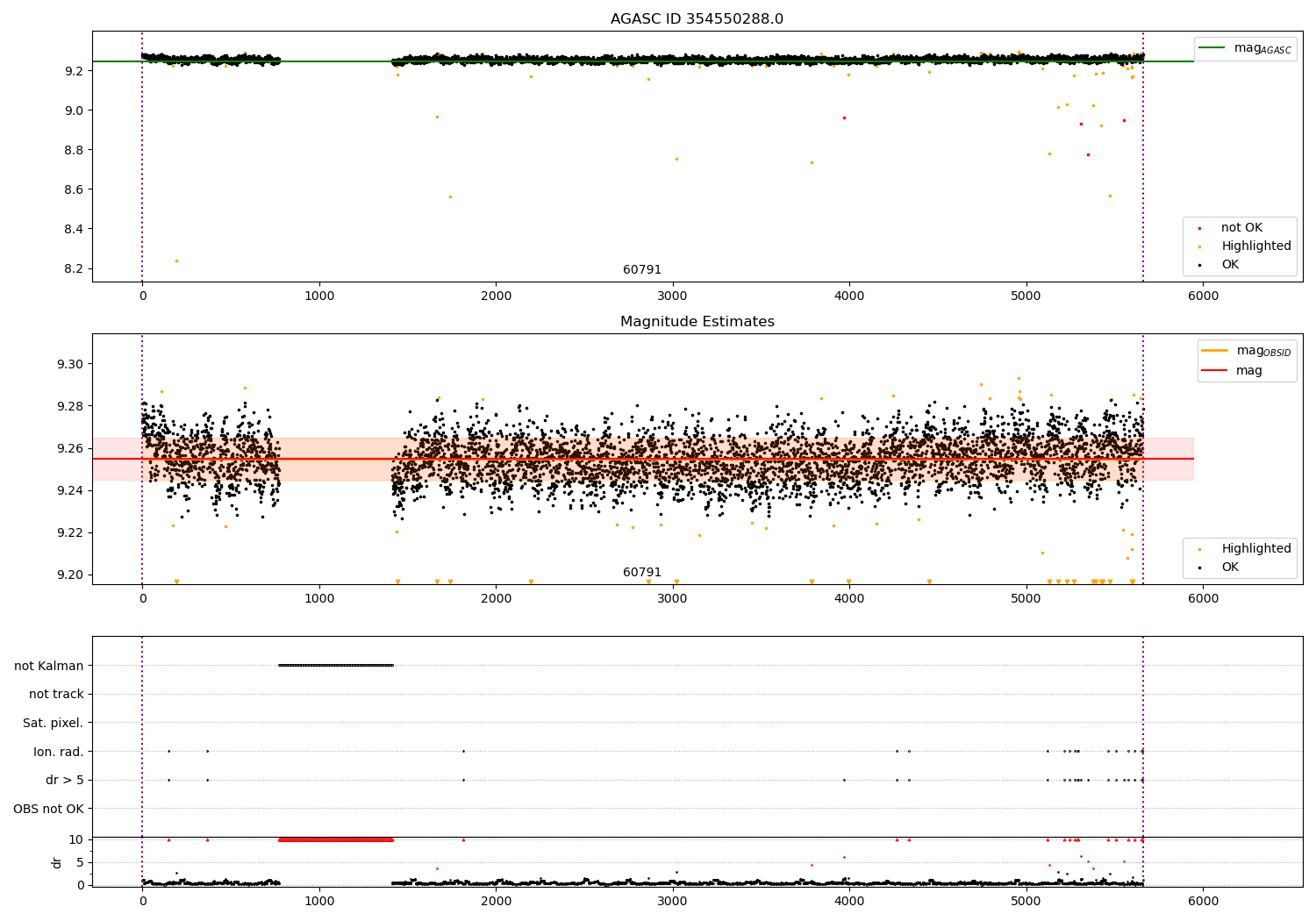Click the 9.26 y-axis tick label
Viewport: 1316px width, 921px height.
pos(69,448)
